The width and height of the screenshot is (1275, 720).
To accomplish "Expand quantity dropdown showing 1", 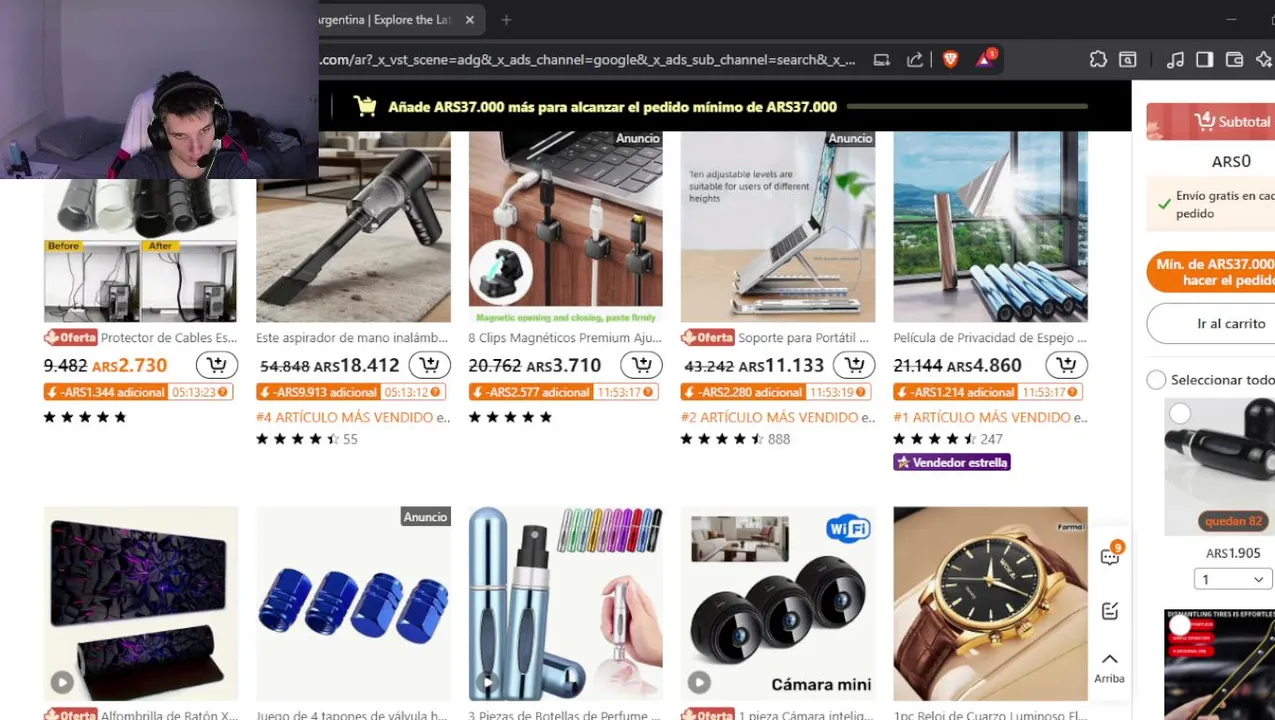I will [1232, 579].
